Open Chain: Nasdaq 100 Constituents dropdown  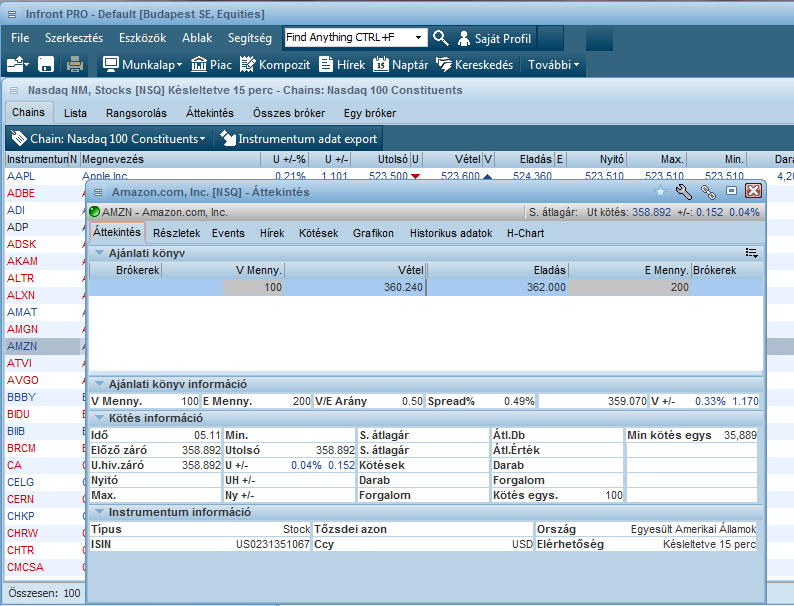tap(108, 138)
